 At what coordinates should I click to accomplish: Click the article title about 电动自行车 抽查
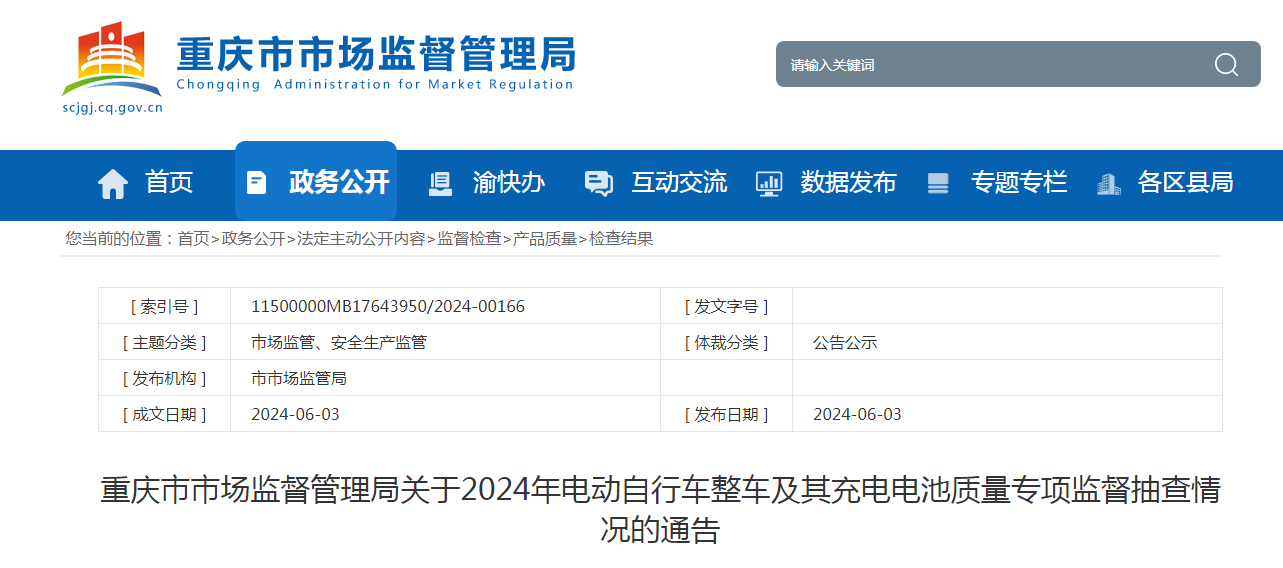(660, 510)
